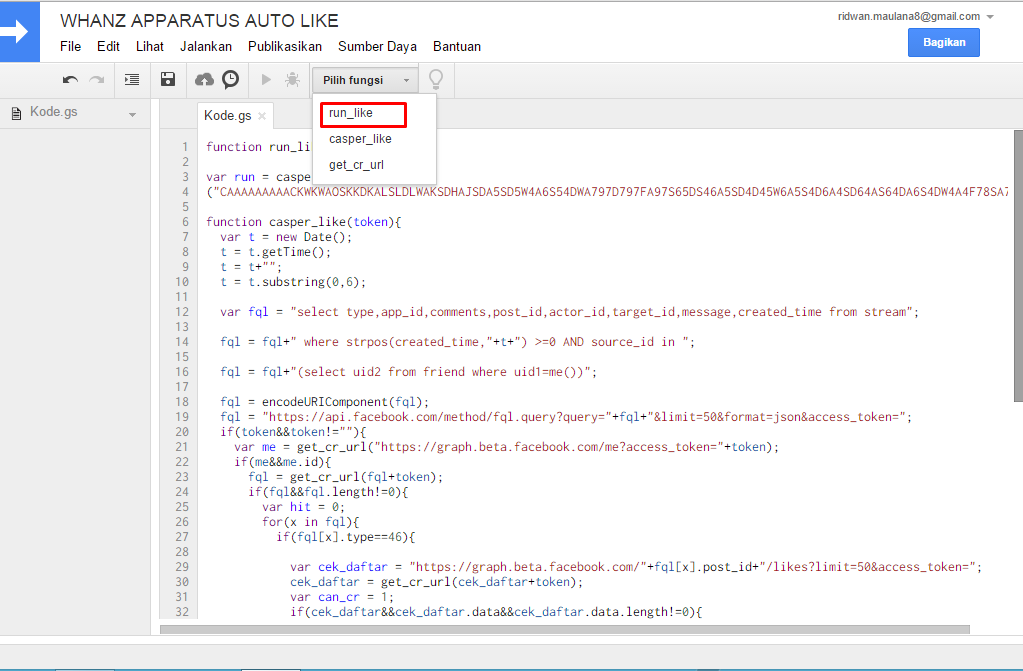Click the project title WHANZ APPARATUS AUTO LIKE
Image resolution: width=1023 pixels, height=671 pixels.
click(x=199, y=21)
